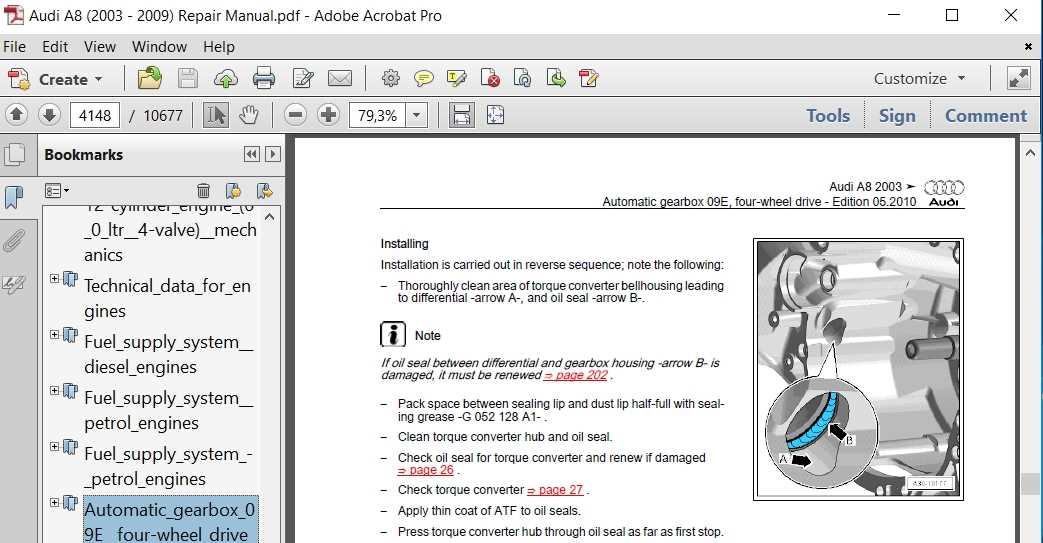The height and width of the screenshot is (543, 1043).
Task: Click the New bookmark icon
Action: pos(233,191)
